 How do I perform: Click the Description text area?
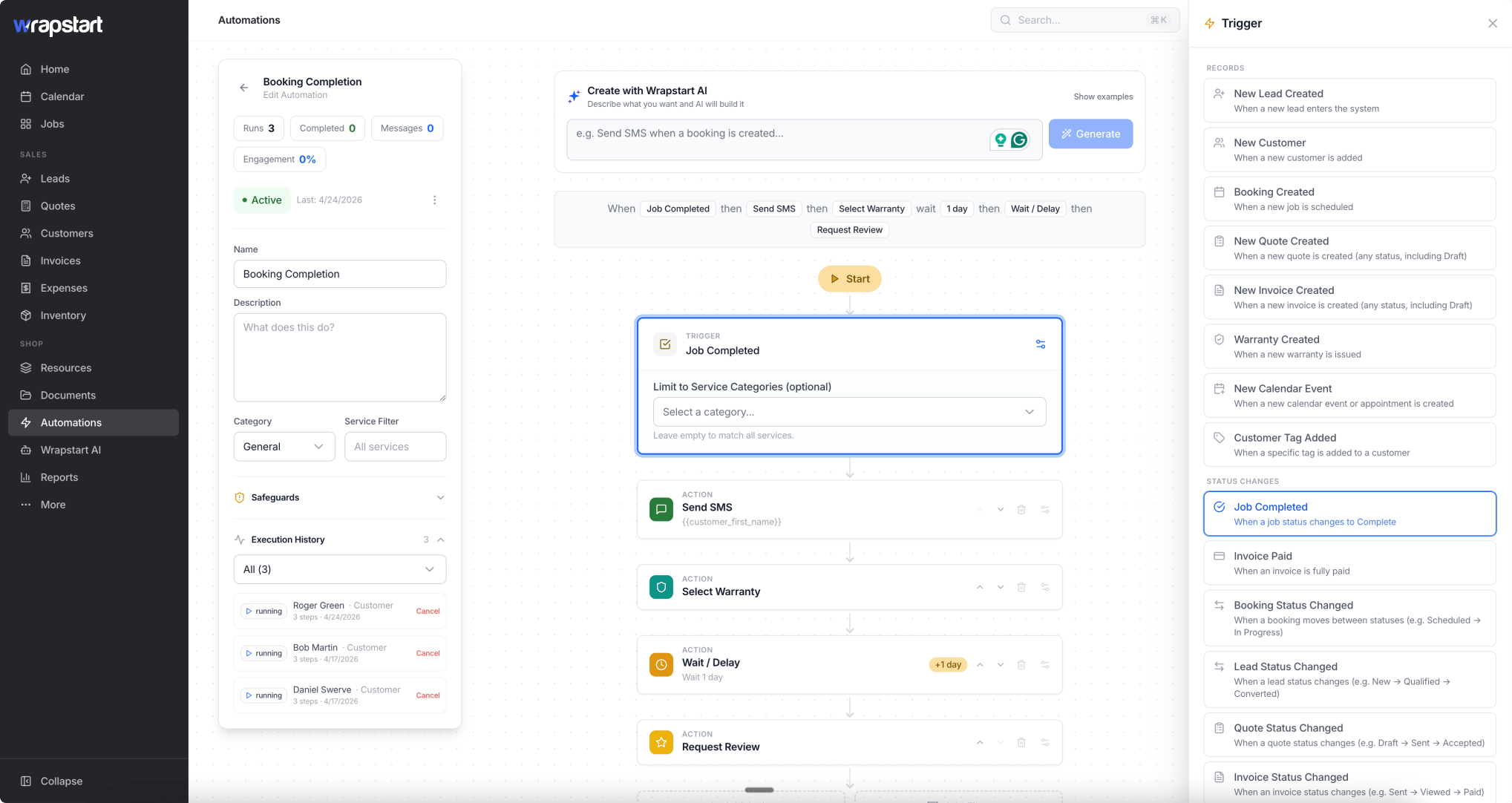(x=340, y=358)
